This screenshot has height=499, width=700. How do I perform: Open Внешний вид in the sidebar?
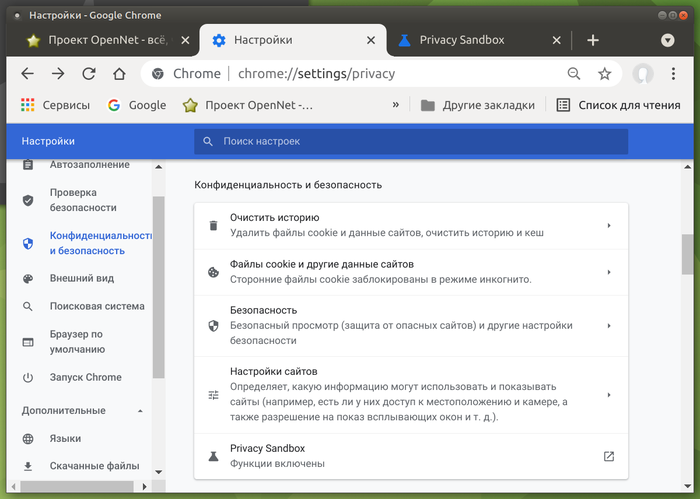pos(81,278)
